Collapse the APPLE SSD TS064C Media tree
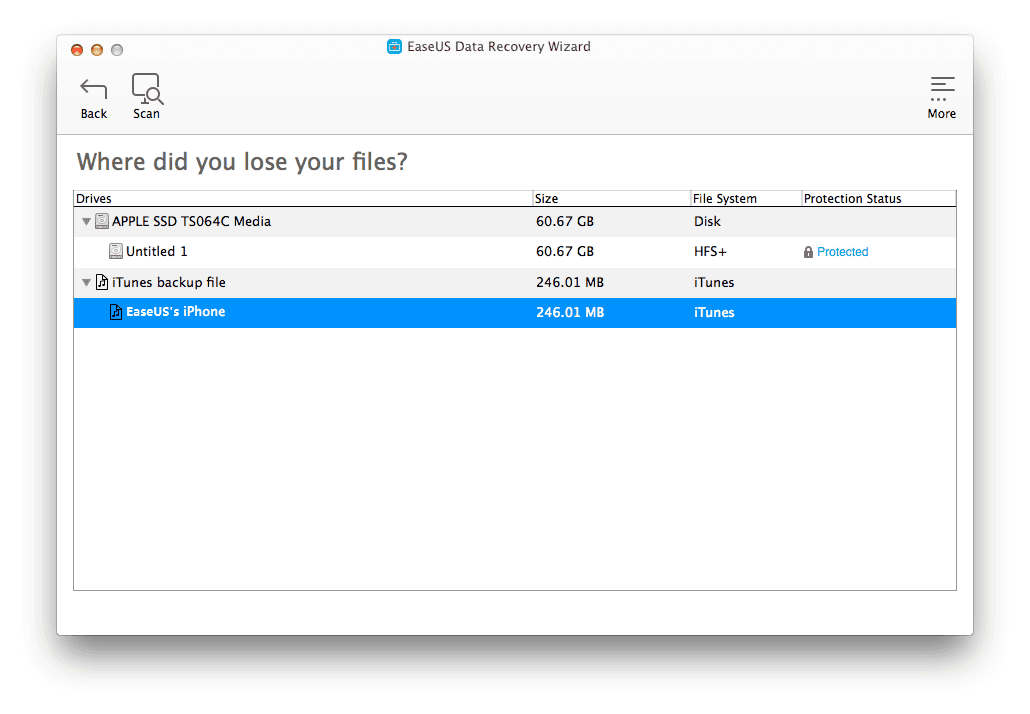1030x714 pixels. click(86, 222)
